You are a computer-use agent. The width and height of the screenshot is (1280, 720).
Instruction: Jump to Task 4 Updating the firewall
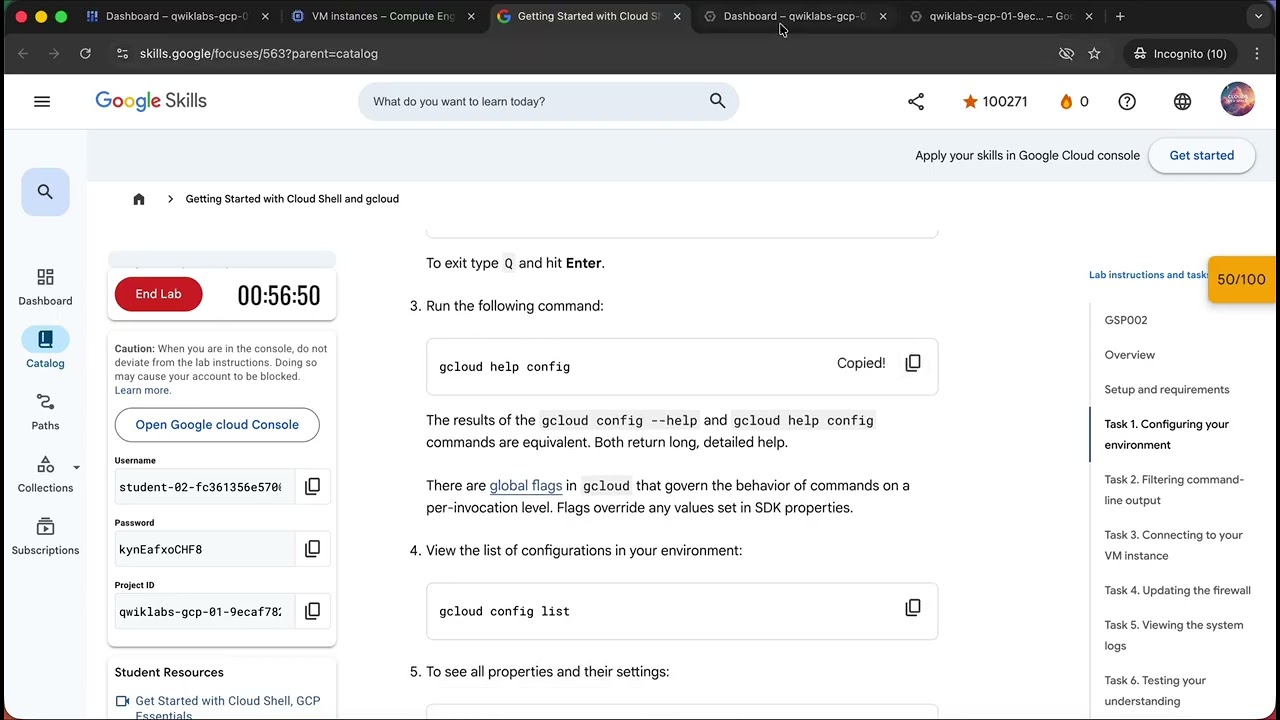(x=1177, y=590)
